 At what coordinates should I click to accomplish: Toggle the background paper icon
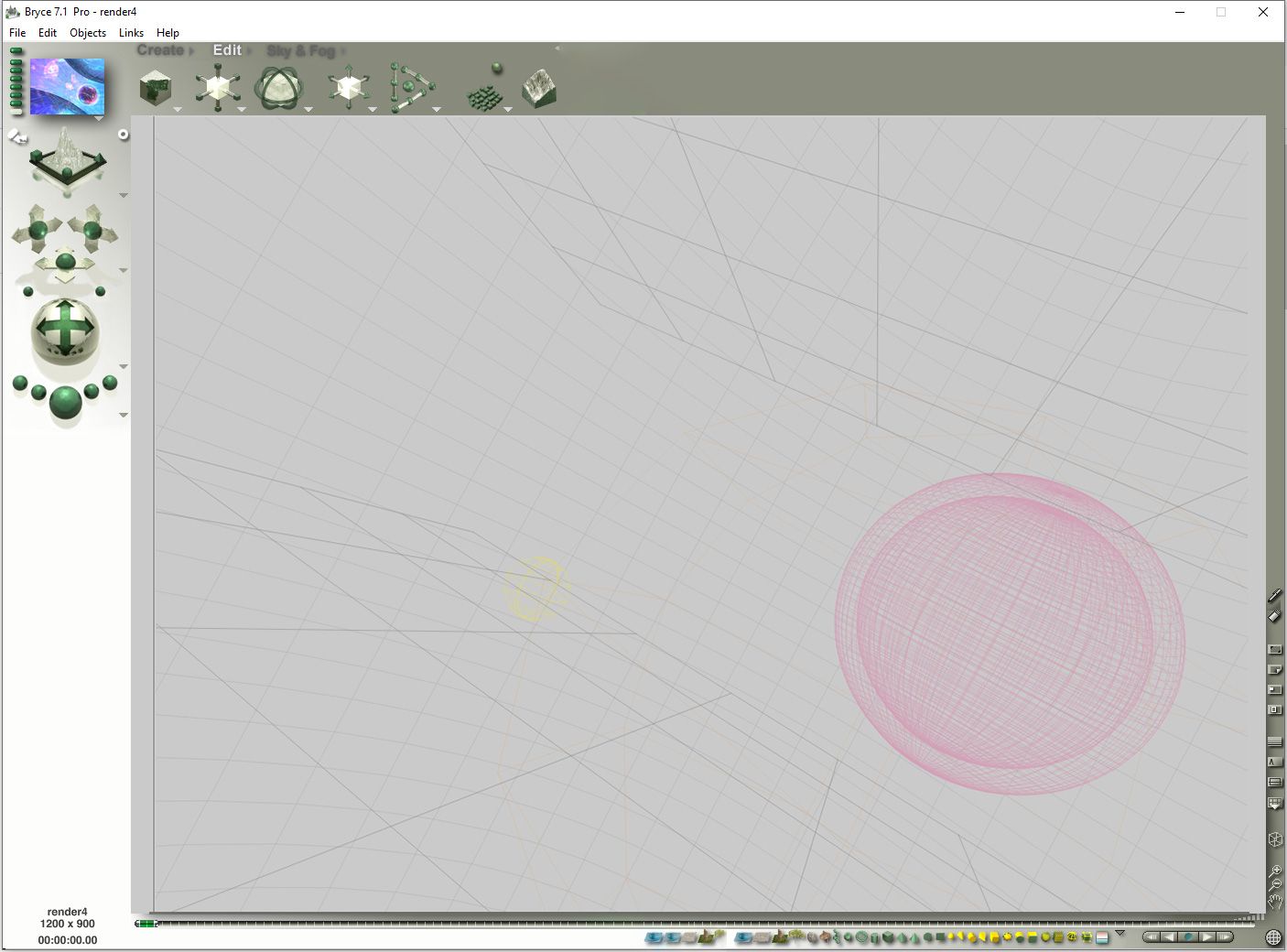(1274, 670)
